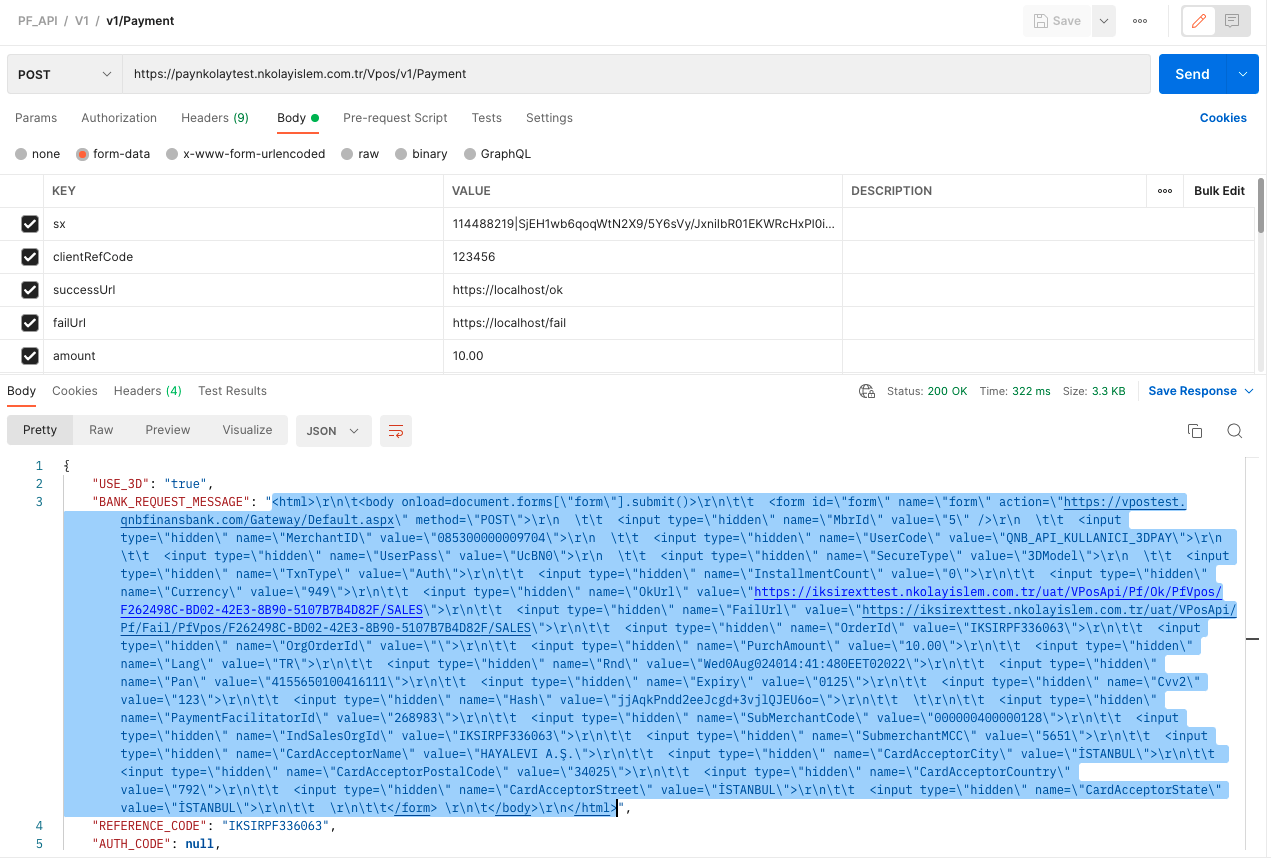Switch to the Pre-request Script tab
Screen dimensions: 1271x863
[394, 118]
